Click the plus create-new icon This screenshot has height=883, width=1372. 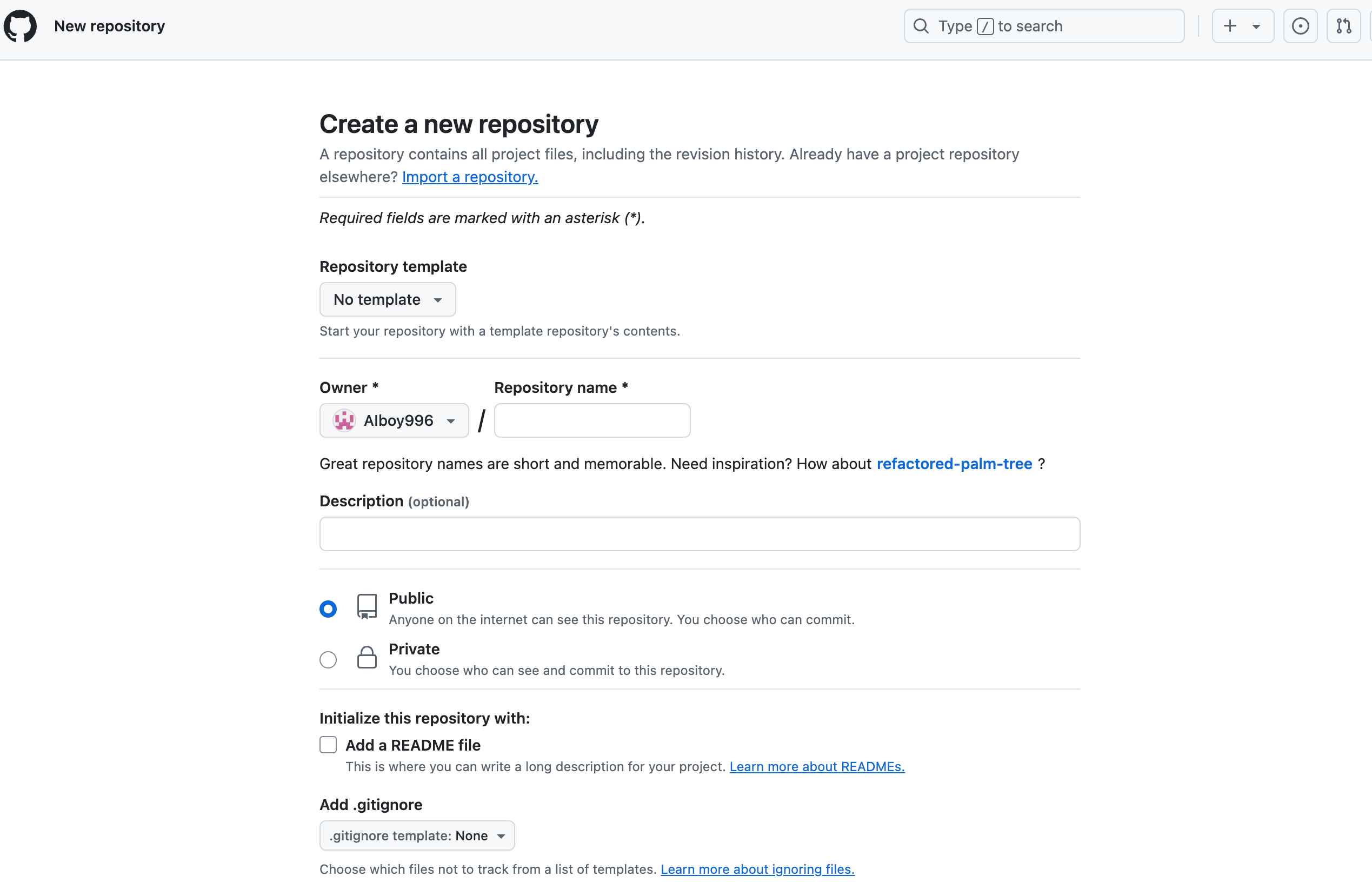click(x=1230, y=26)
